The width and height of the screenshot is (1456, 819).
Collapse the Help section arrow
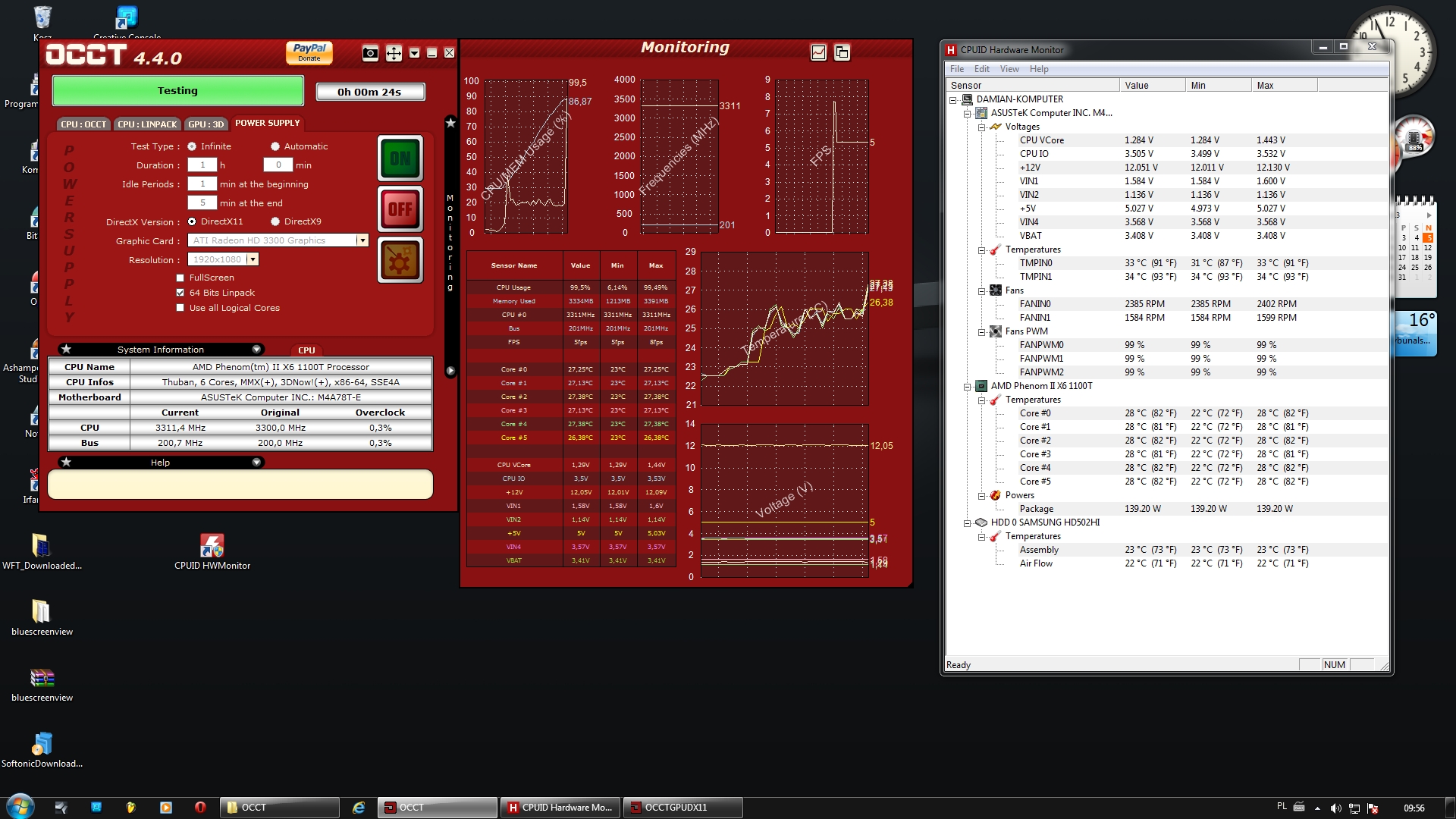click(256, 463)
